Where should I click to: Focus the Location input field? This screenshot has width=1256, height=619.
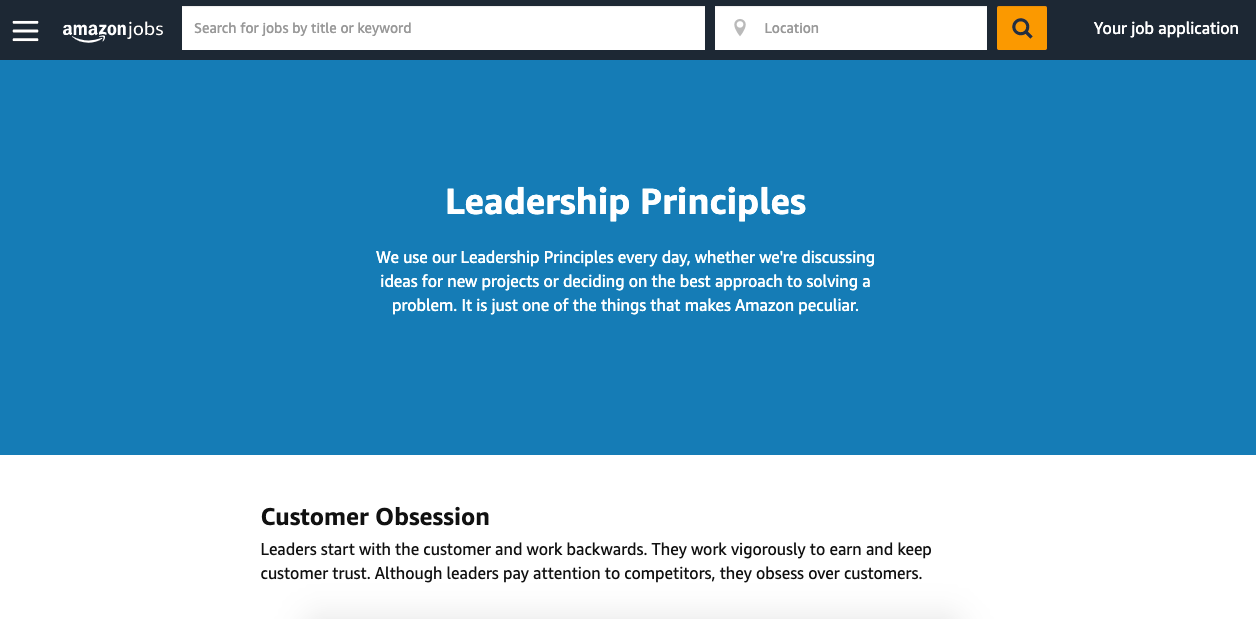point(851,28)
